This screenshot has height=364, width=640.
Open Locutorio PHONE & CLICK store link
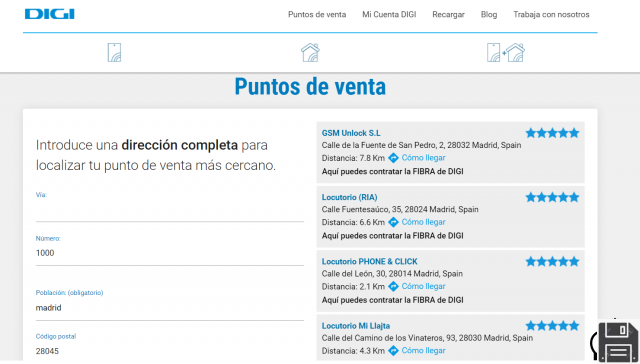370,262
